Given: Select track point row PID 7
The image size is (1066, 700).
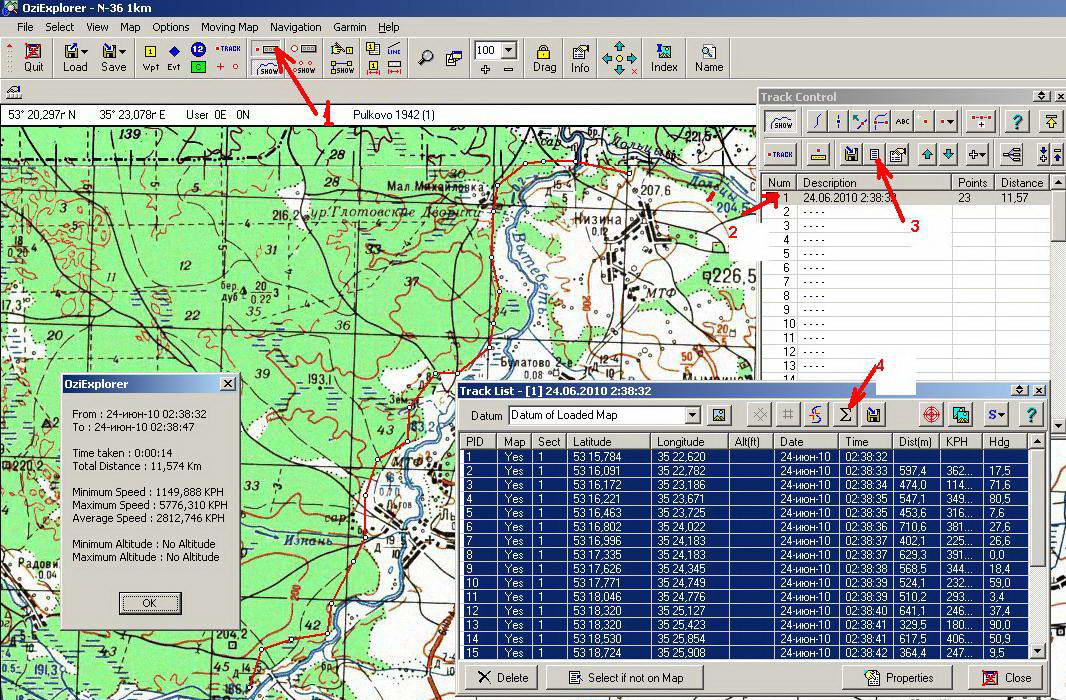Looking at the screenshot, I should (745, 541).
